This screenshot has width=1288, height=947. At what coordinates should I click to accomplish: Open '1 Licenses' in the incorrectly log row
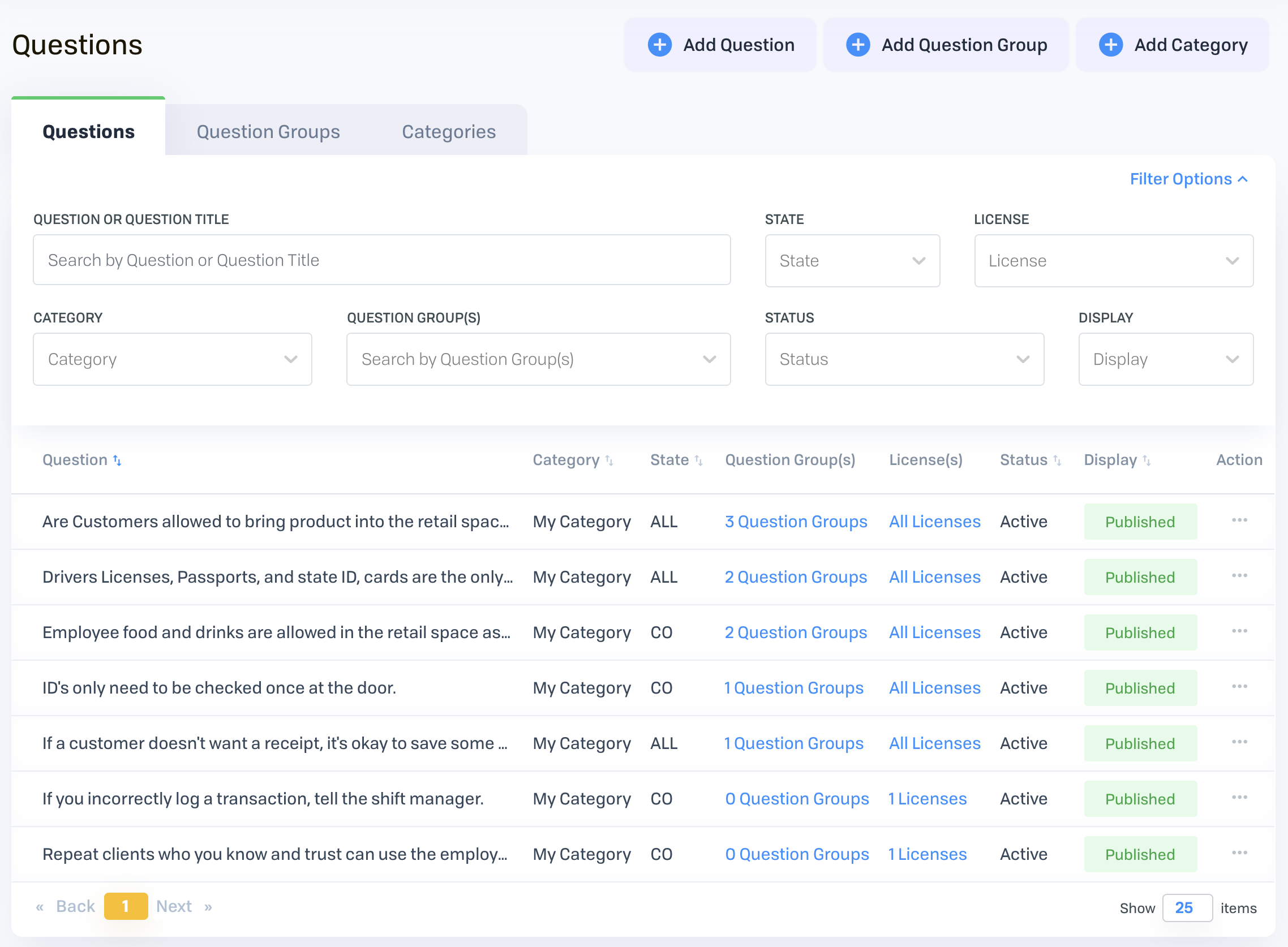pos(928,799)
